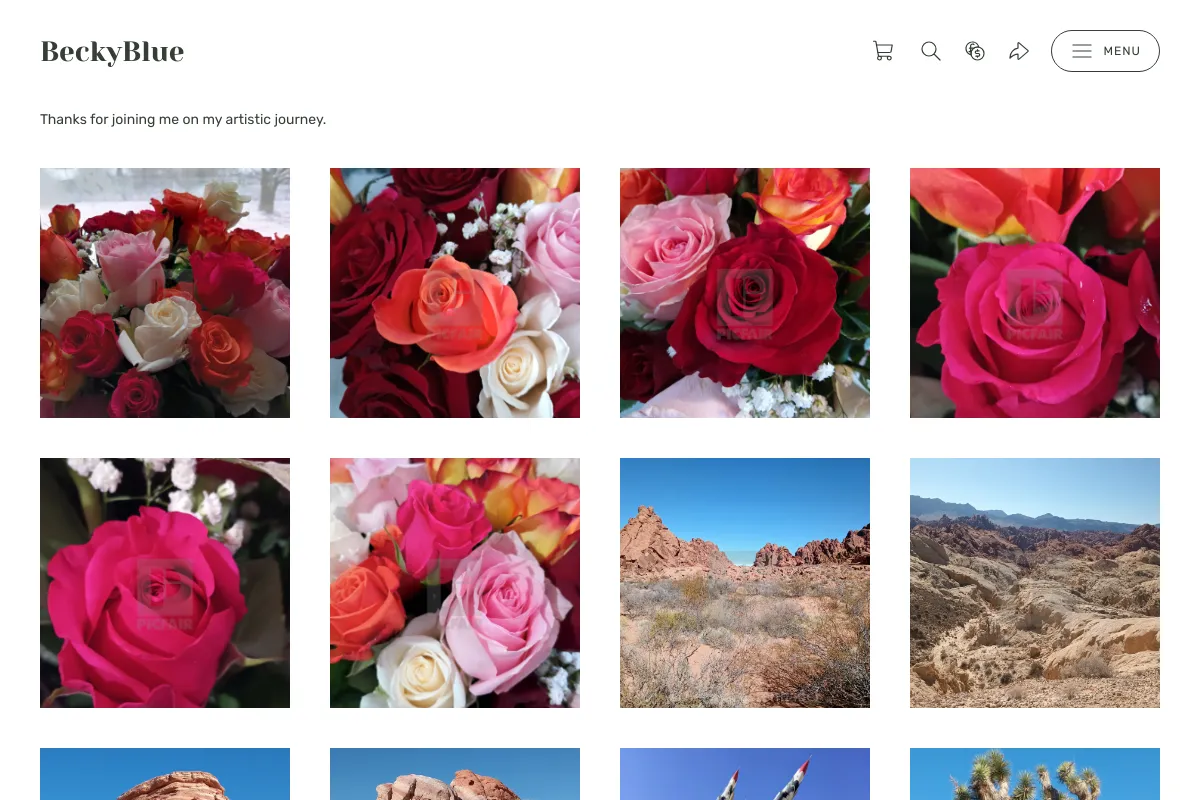The height and width of the screenshot is (800, 1200).
Task: Open the desert red rocks and brush photo
Action: click(745, 583)
